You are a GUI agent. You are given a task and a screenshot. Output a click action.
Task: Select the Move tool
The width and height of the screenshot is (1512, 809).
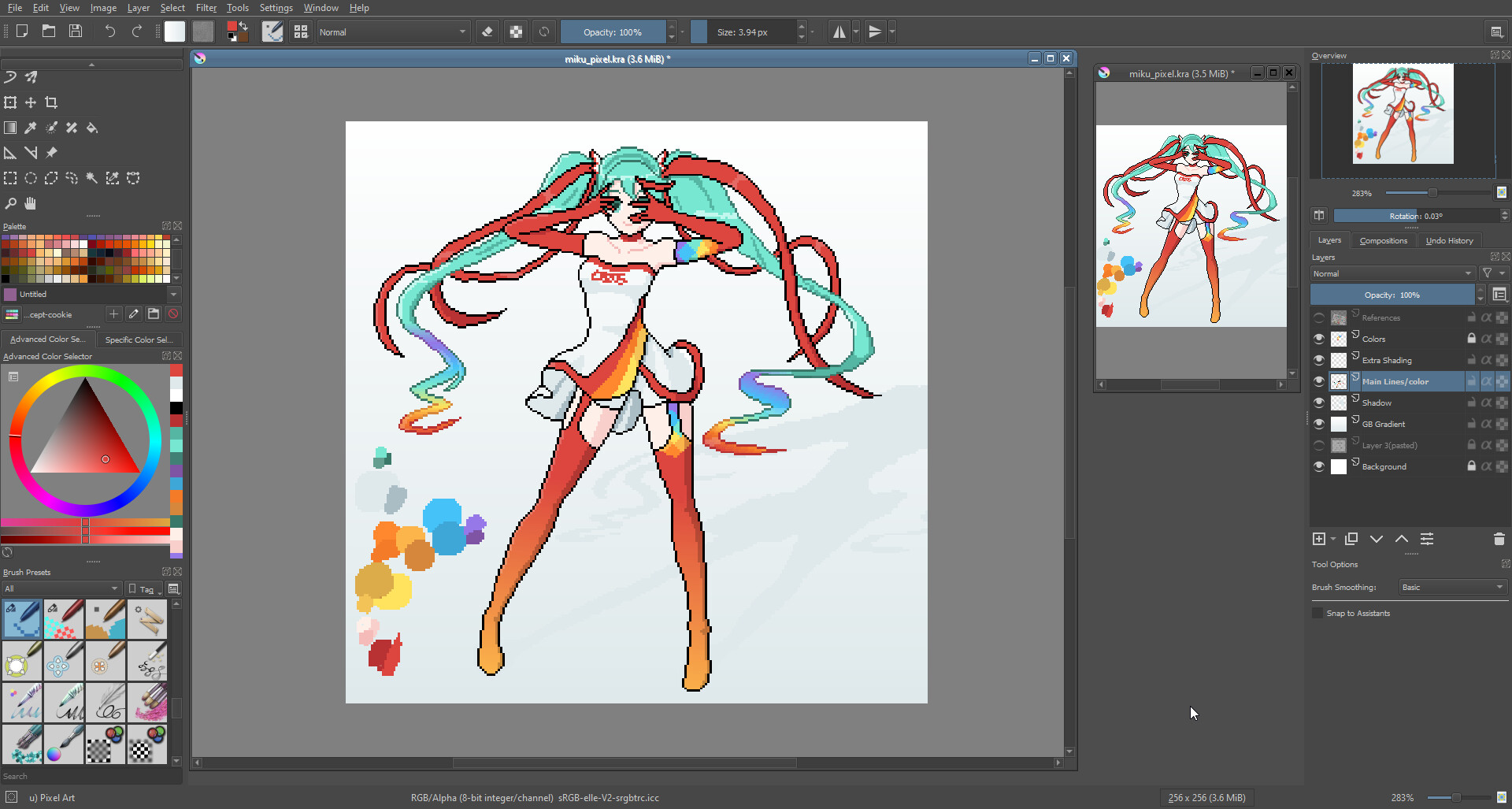tap(31, 102)
